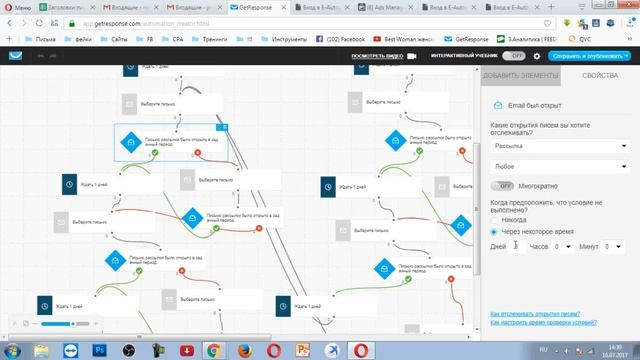Click the canvas vertical scrollbar
640x360 pixels.
click(x=476, y=209)
